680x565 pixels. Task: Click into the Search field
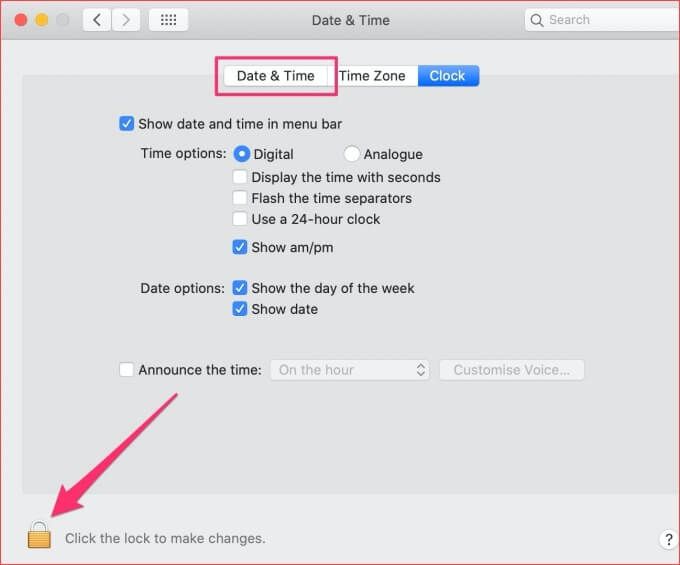pos(603,20)
